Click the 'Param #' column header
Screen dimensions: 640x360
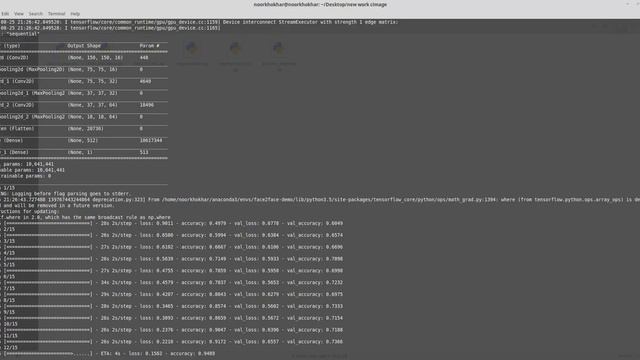pyautogui.click(x=149, y=46)
